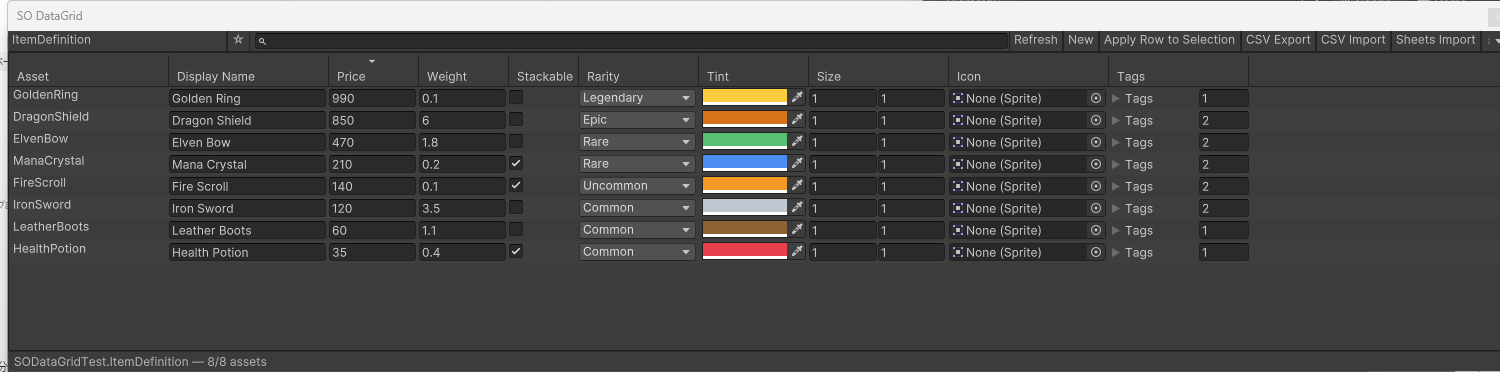Open sprite picker circle for Fire Scroll icon

(x=1096, y=186)
